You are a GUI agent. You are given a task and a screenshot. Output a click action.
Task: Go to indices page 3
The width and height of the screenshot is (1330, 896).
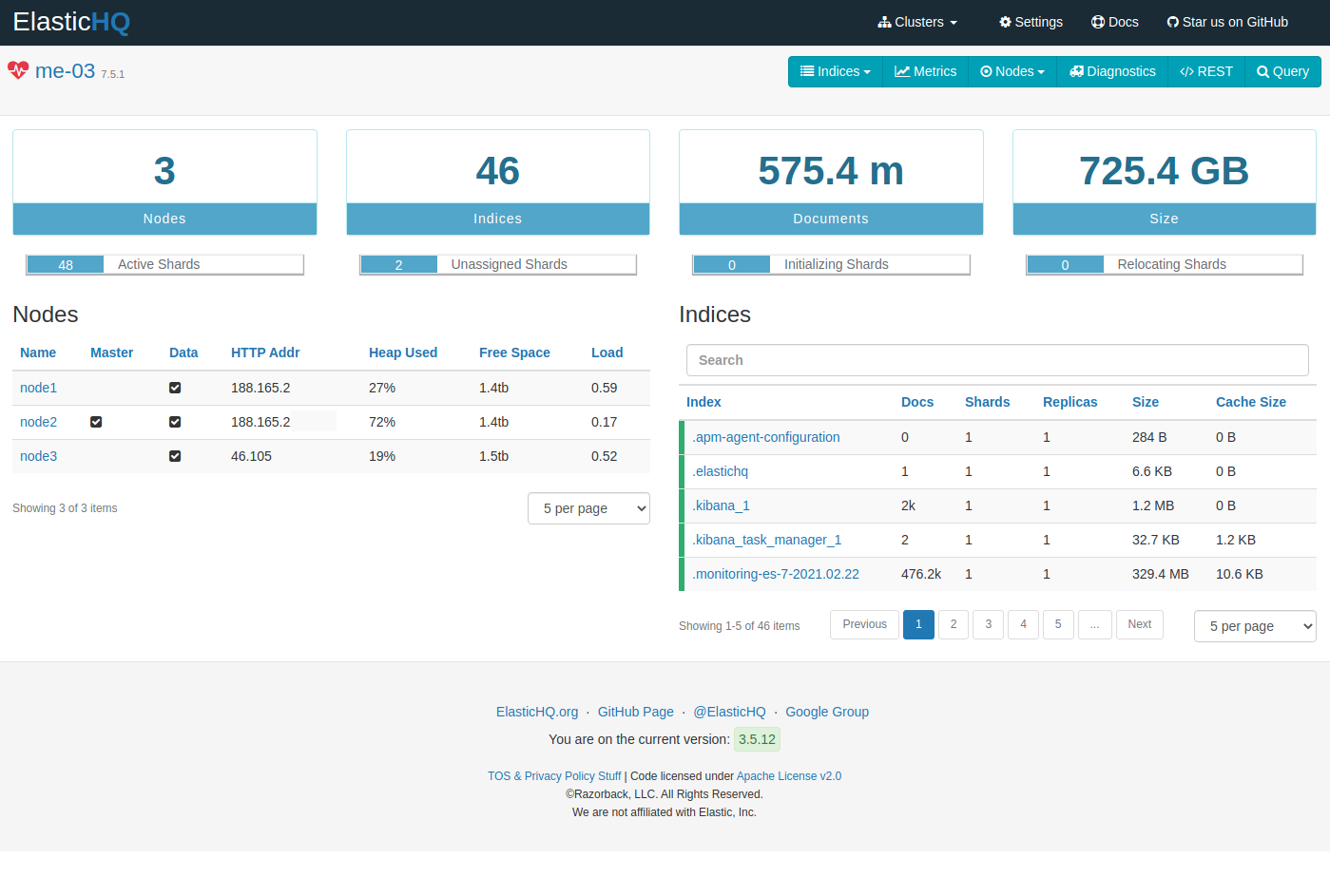point(989,624)
